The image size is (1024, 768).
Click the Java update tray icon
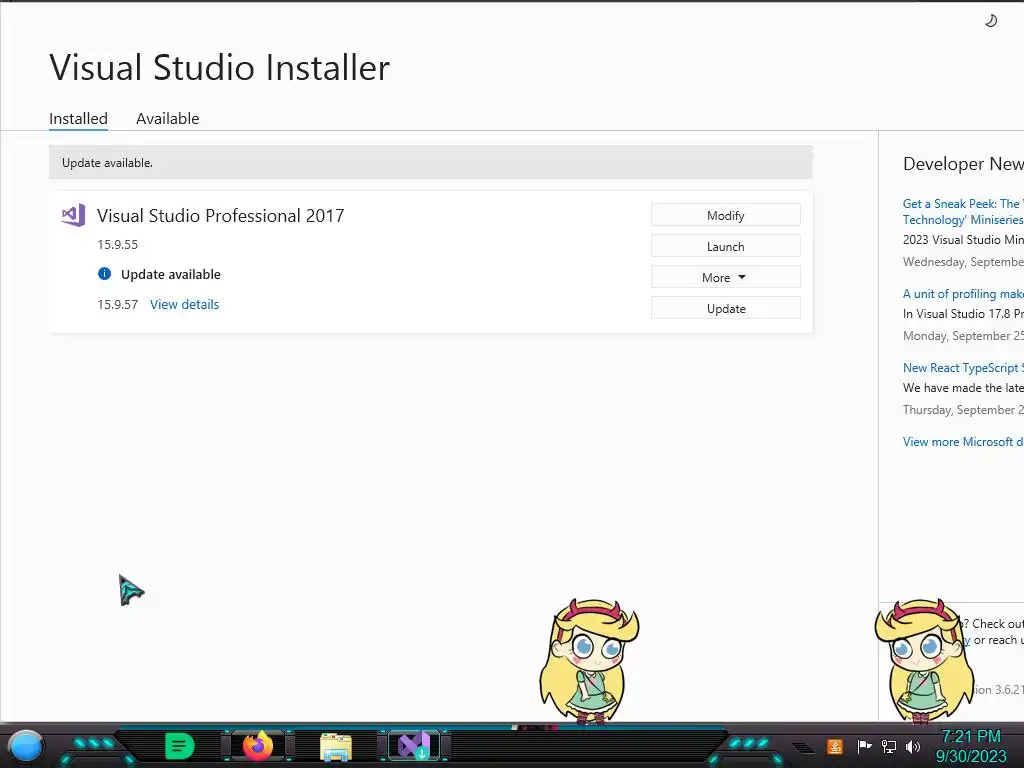[835, 746]
